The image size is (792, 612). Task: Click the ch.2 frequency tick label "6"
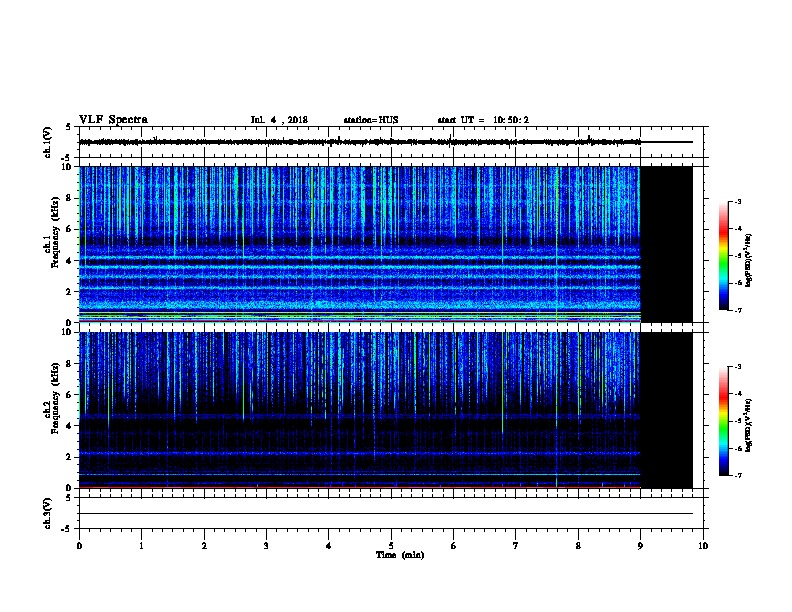tap(70, 395)
